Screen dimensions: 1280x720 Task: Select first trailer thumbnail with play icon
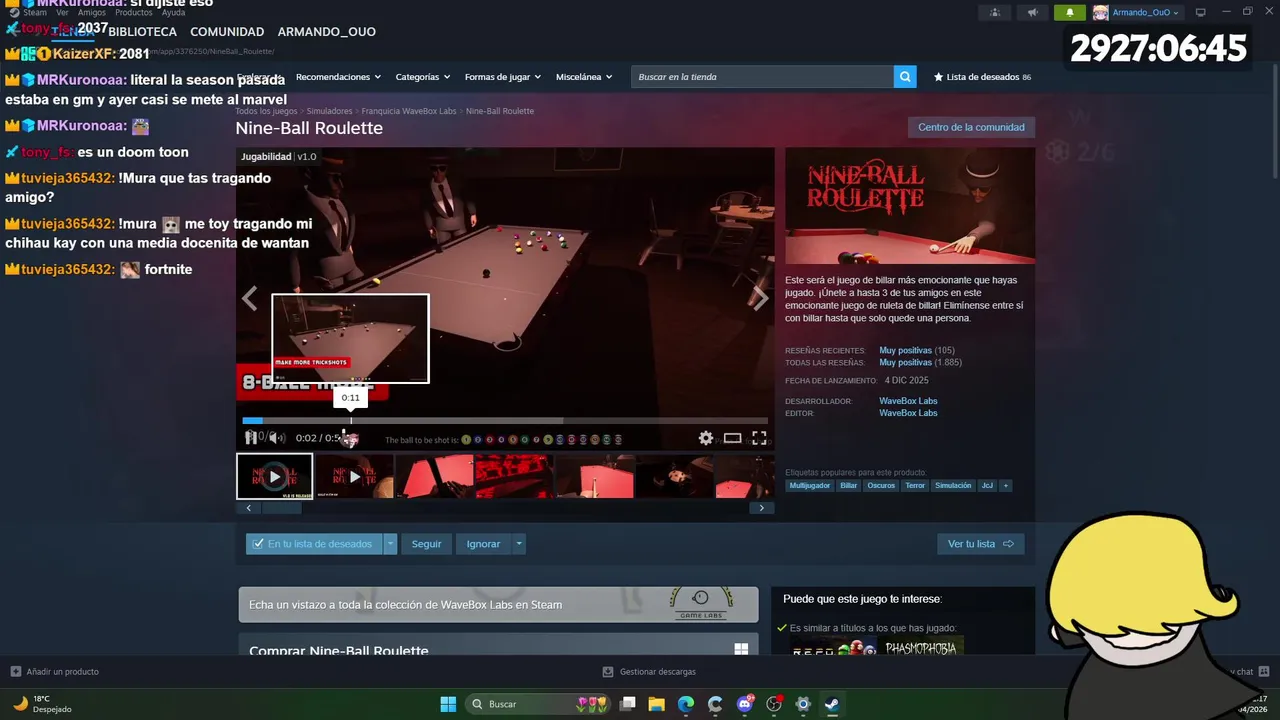pyautogui.click(x=274, y=476)
